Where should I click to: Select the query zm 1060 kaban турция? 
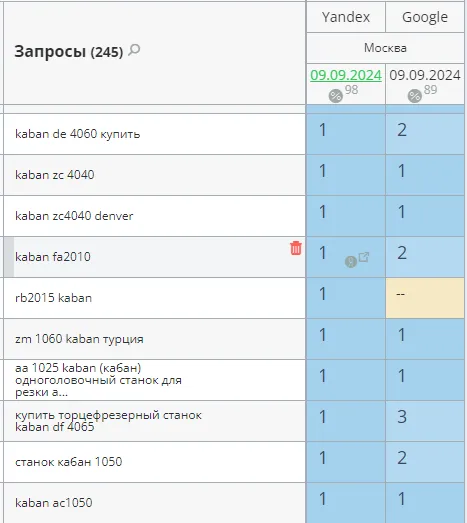pyautogui.click(x=79, y=339)
